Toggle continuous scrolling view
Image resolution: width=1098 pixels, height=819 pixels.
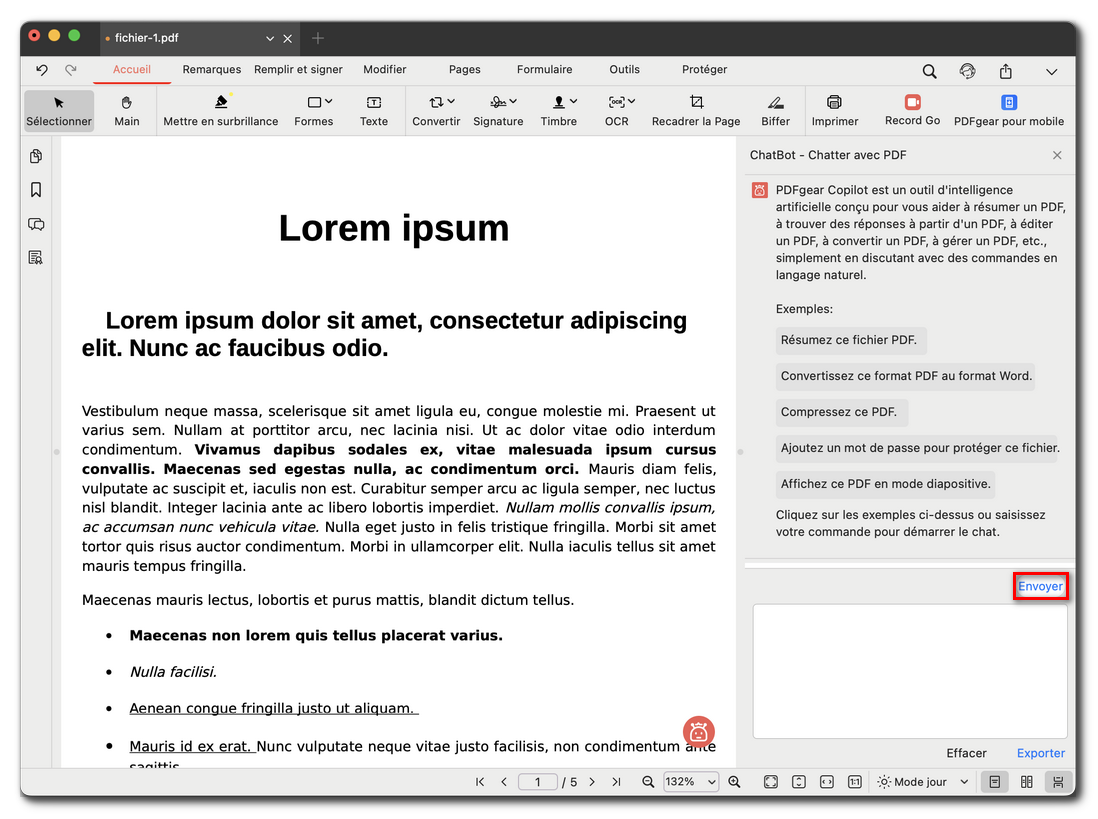(1058, 782)
